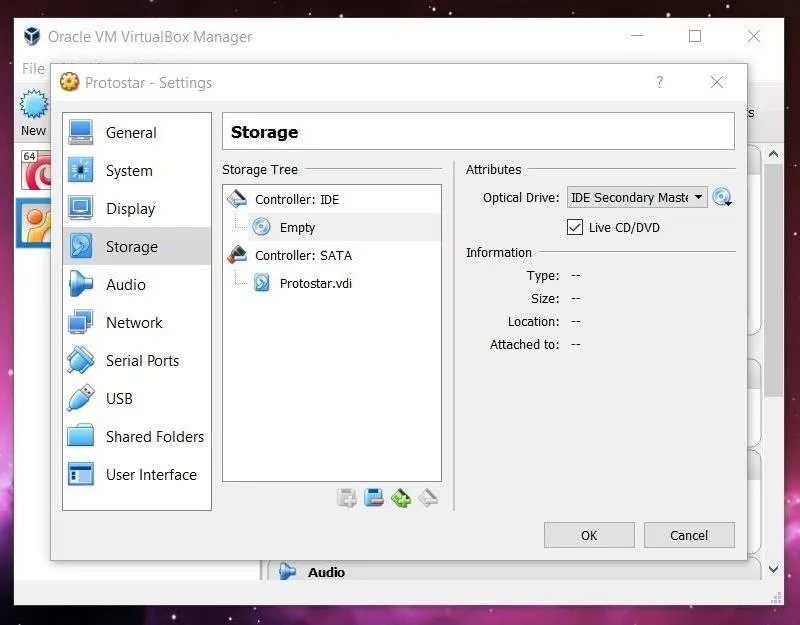Click New in the VirtualBox Manager toolbar
The width and height of the screenshot is (800, 625).
tap(34, 113)
